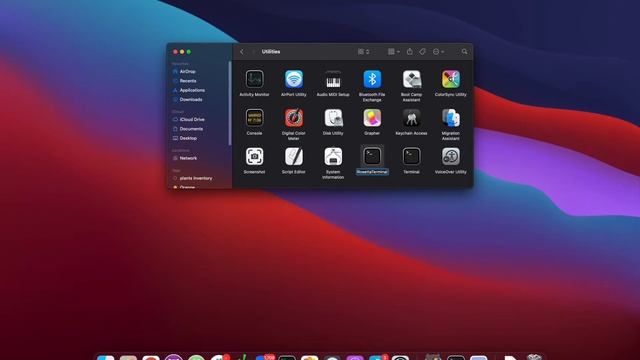Select the Digital Color Meter app
Viewport: 640px width, 360px height.
click(x=293, y=118)
